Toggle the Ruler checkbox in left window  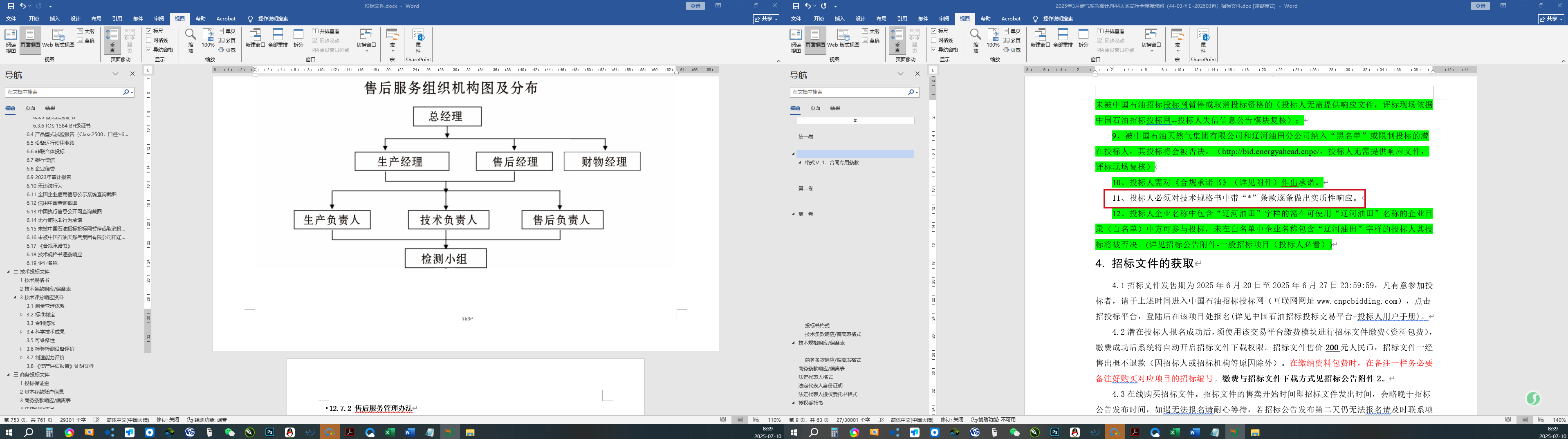point(149,31)
